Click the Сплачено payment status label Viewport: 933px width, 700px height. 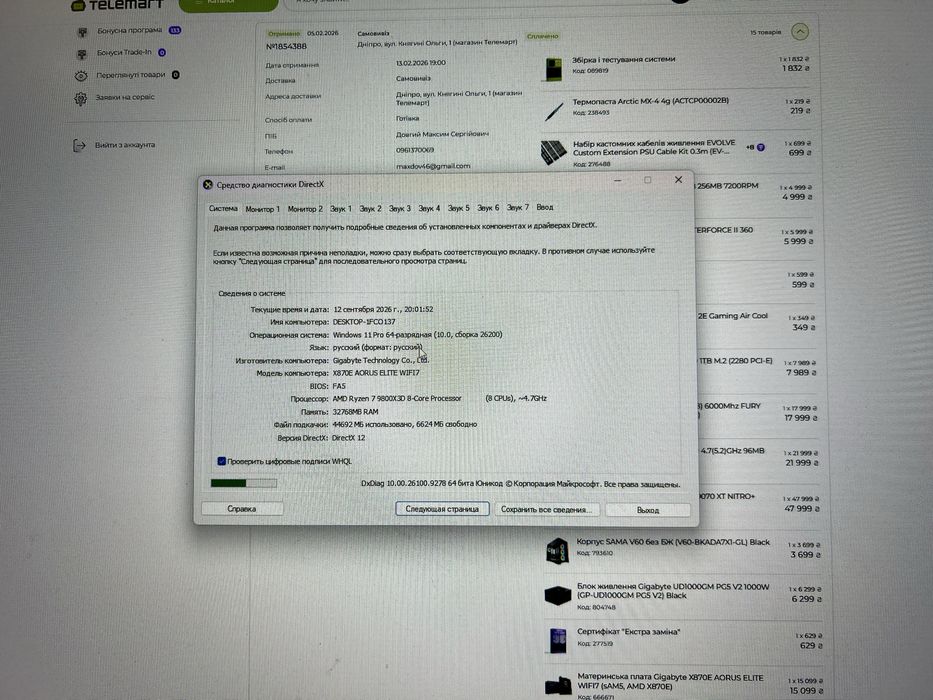click(x=543, y=36)
